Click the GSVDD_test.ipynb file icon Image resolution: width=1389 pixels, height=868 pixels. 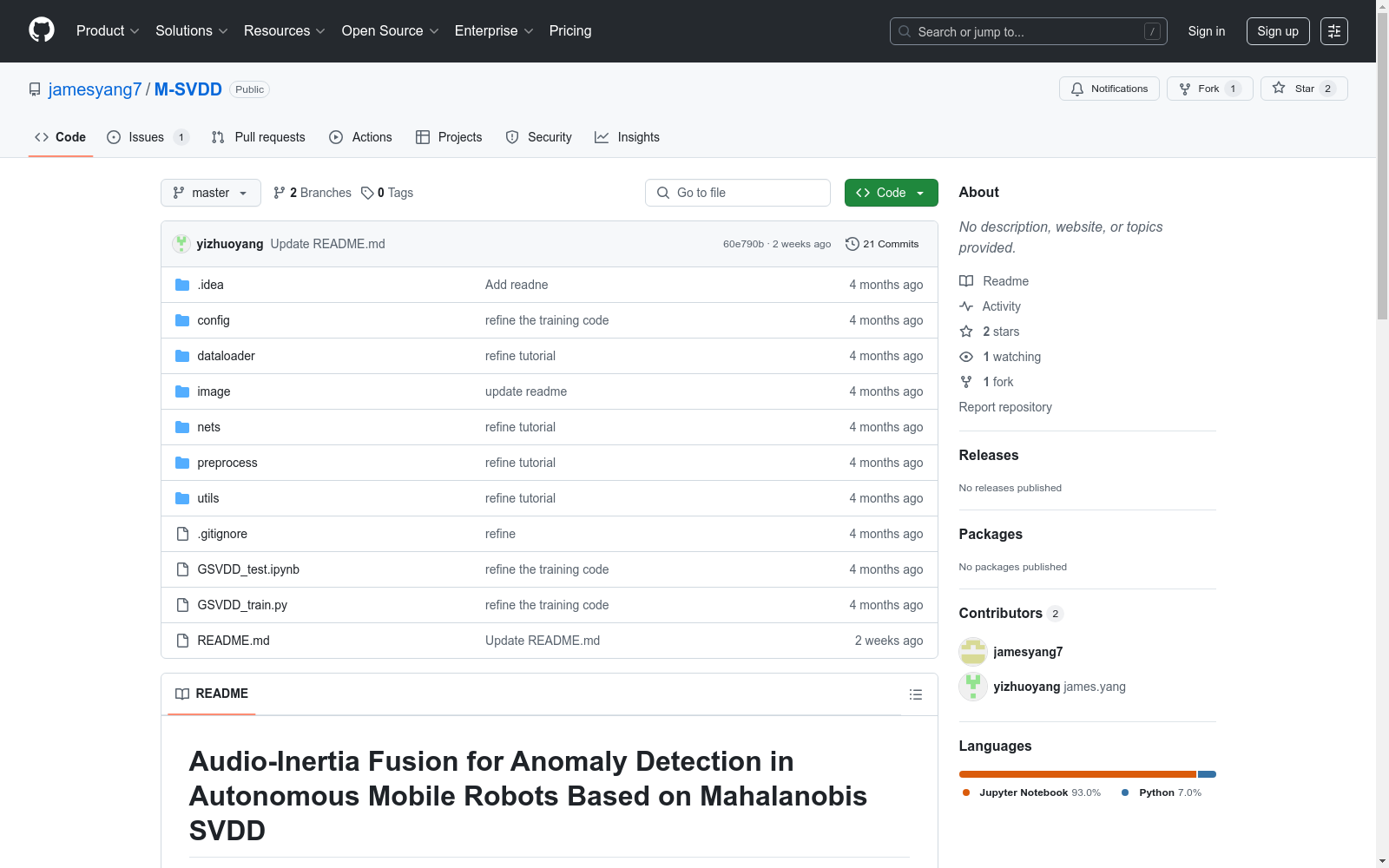click(x=182, y=569)
